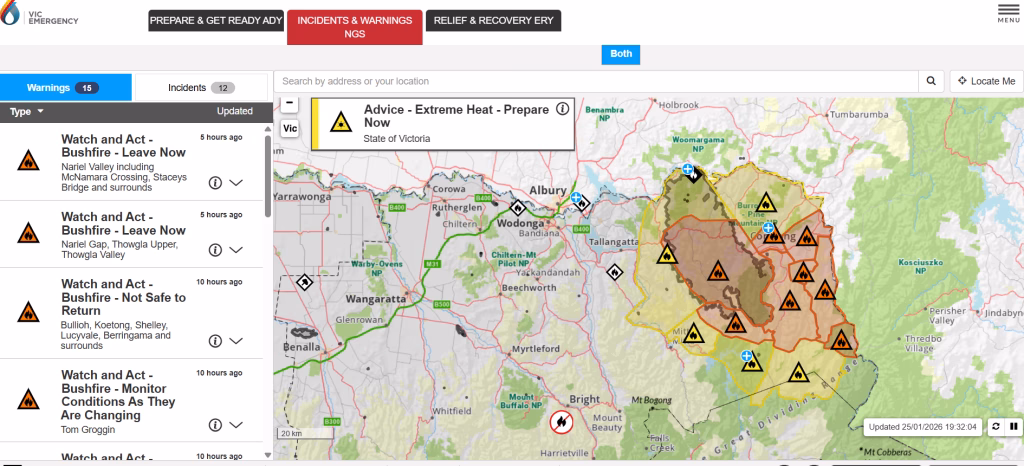Pause automatic map updates
Screen dimensions: 1024x466
click(1013, 426)
